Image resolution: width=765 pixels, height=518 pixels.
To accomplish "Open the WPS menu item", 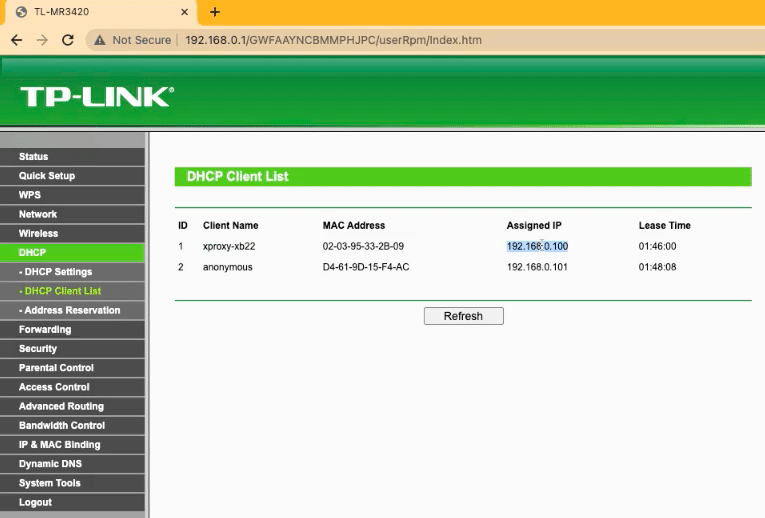I will pyautogui.click(x=72, y=195).
